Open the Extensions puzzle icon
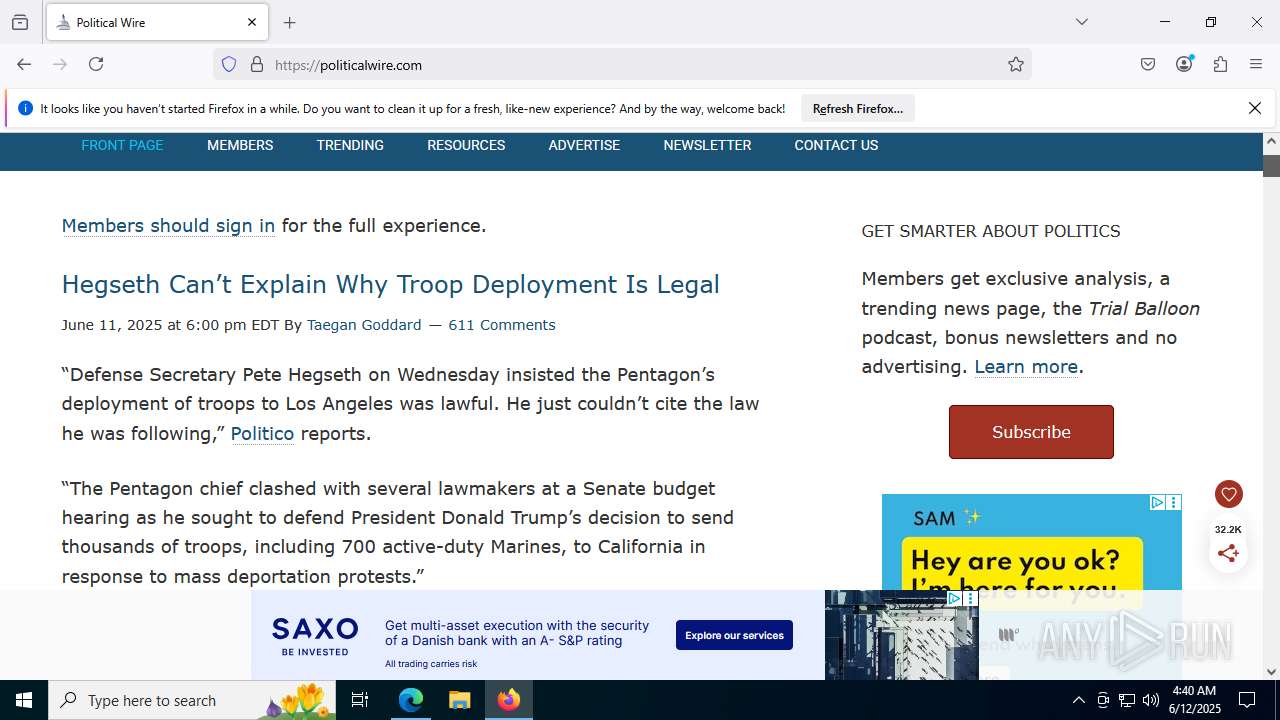 pos(1220,64)
